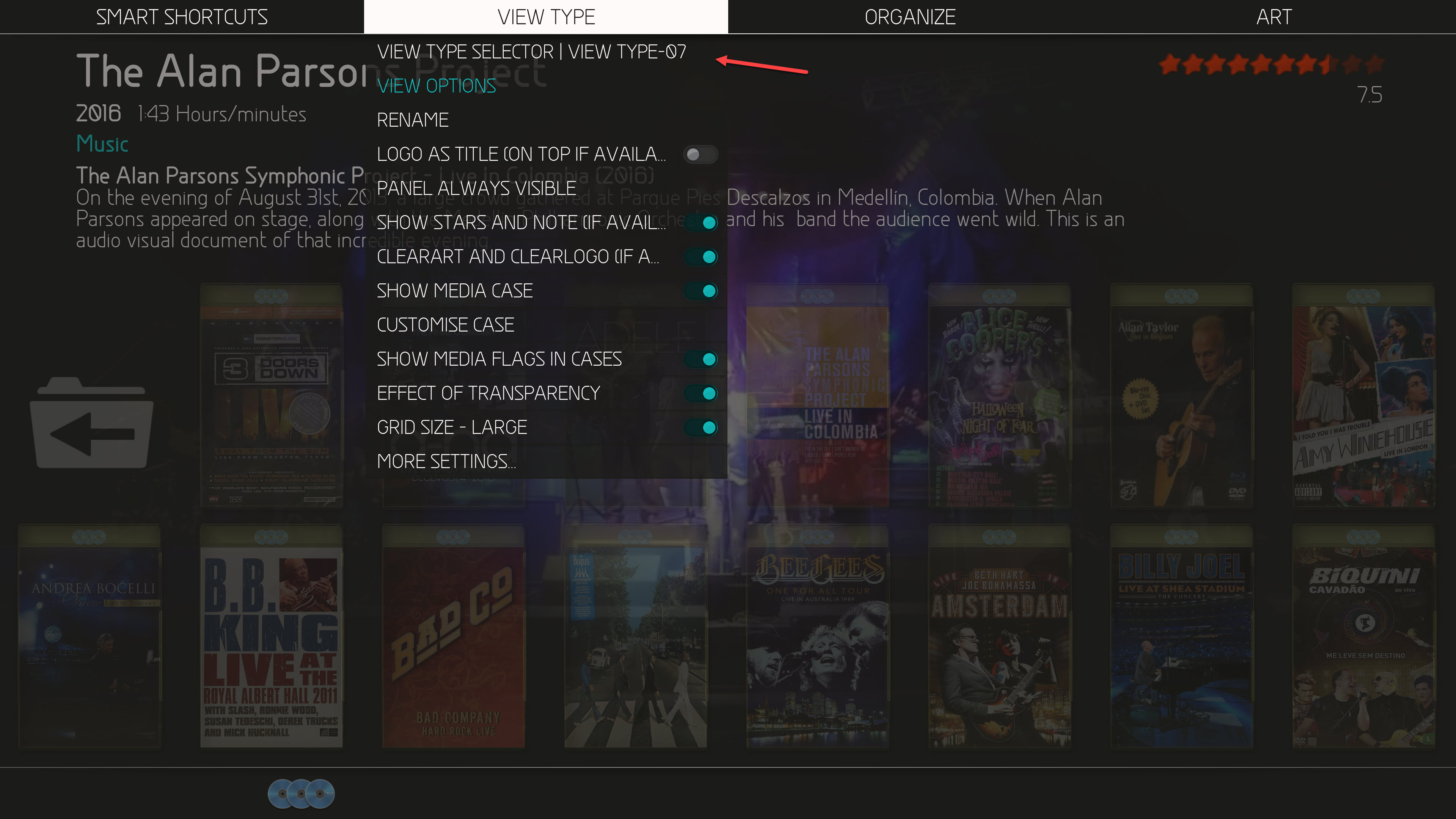Disable Effect Of Transparency switch
Screen dimensions: 1456x819
700,393
